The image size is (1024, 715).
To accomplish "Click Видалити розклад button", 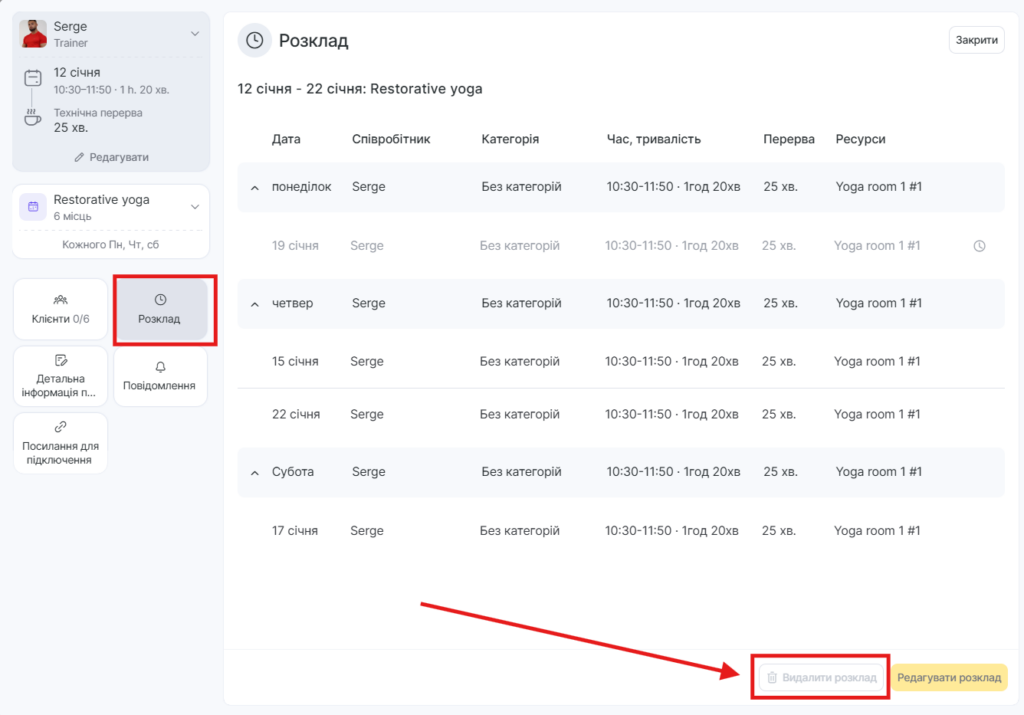I will click(x=821, y=678).
